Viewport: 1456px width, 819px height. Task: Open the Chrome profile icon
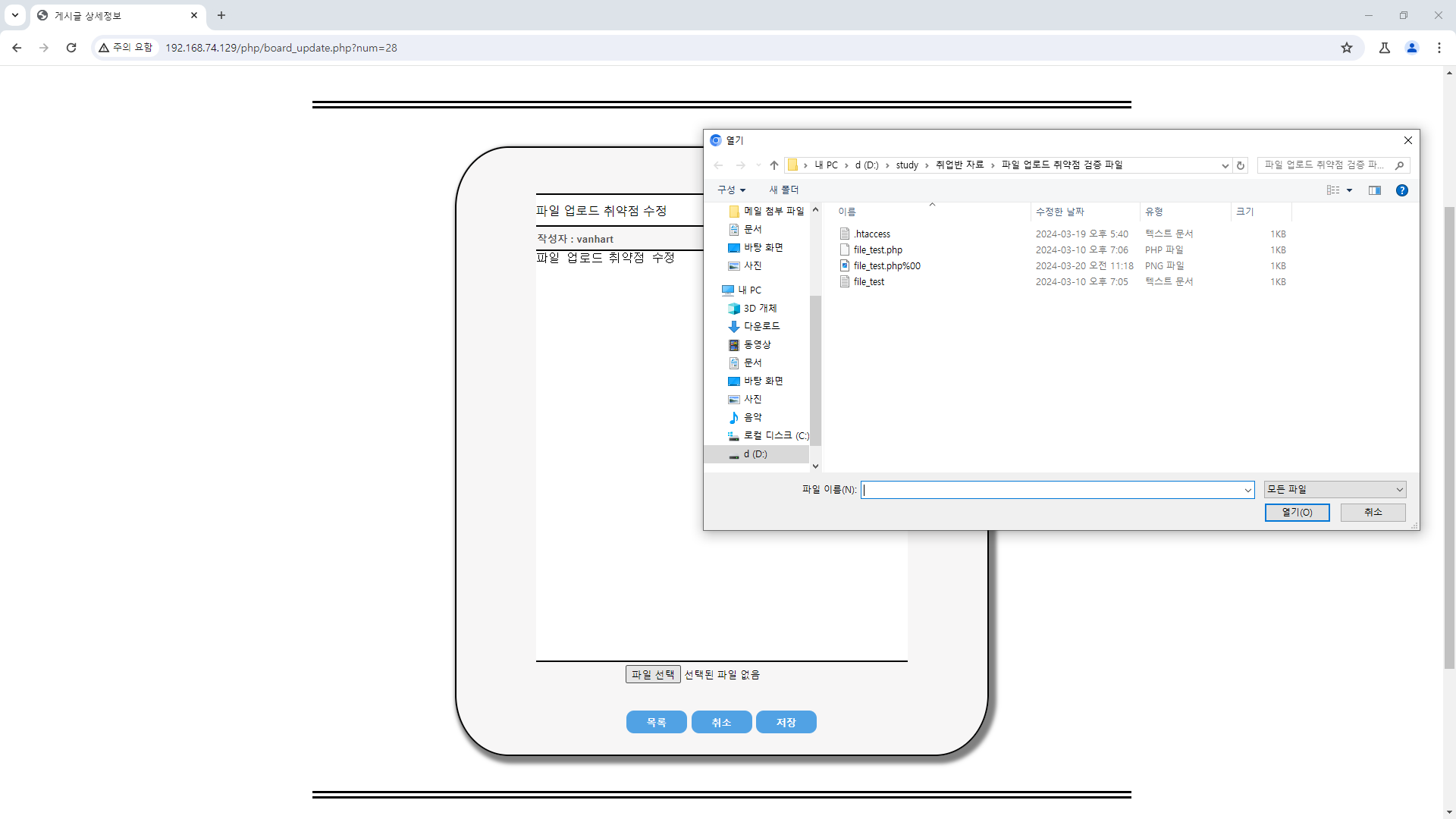1411,48
